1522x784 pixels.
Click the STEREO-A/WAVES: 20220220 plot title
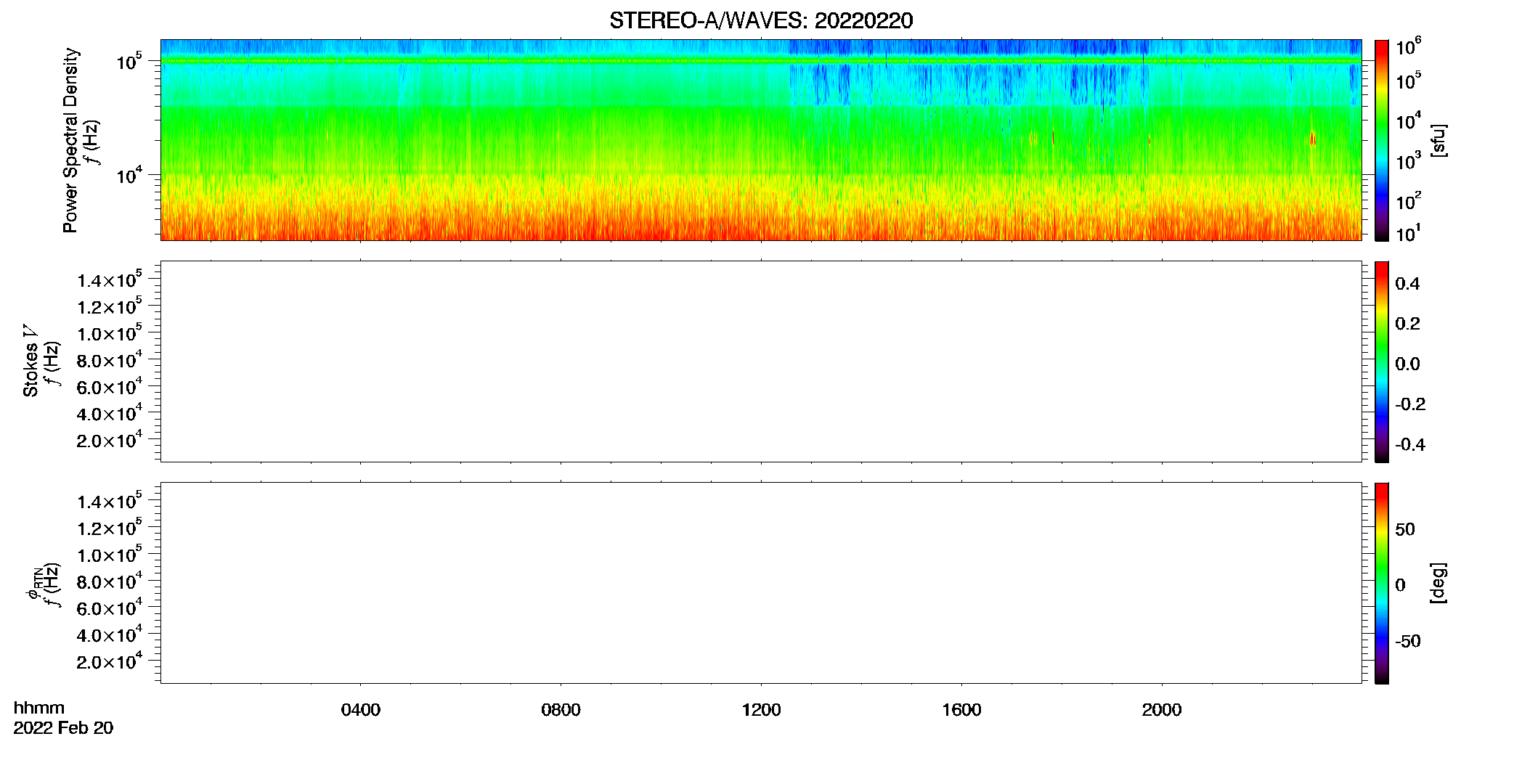761,20
